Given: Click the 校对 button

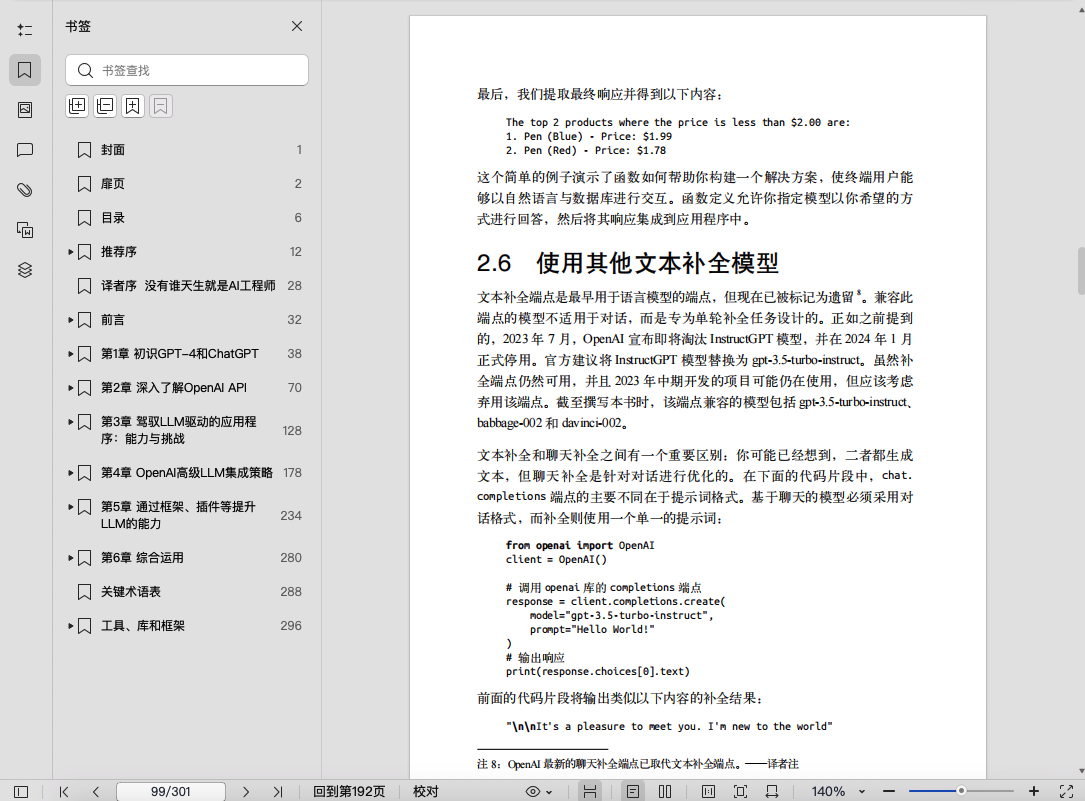Looking at the screenshot, I should (426, 791).
